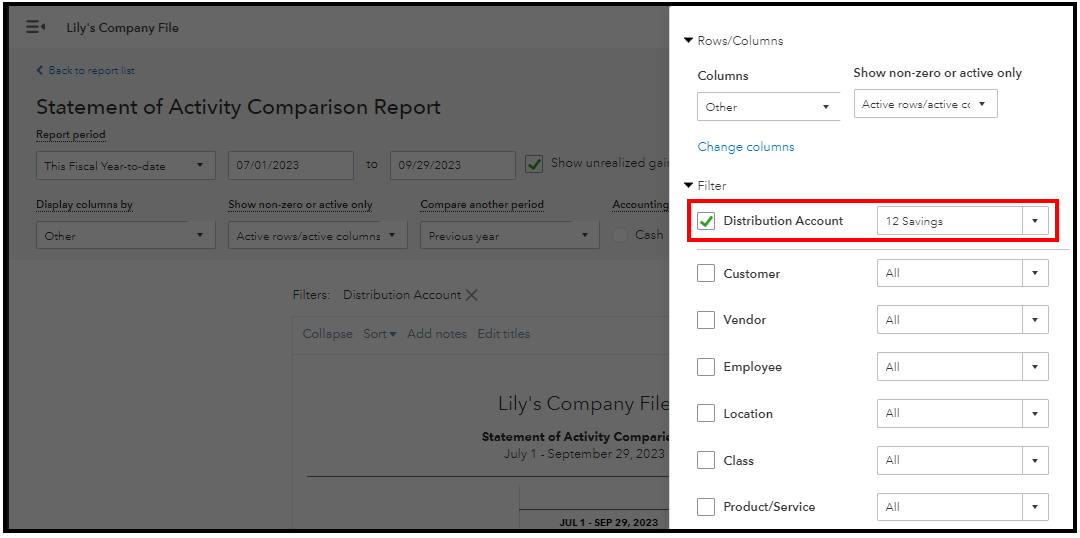Click Add notes in report toolbar
1080x538 pixels.
pos(437,334)
